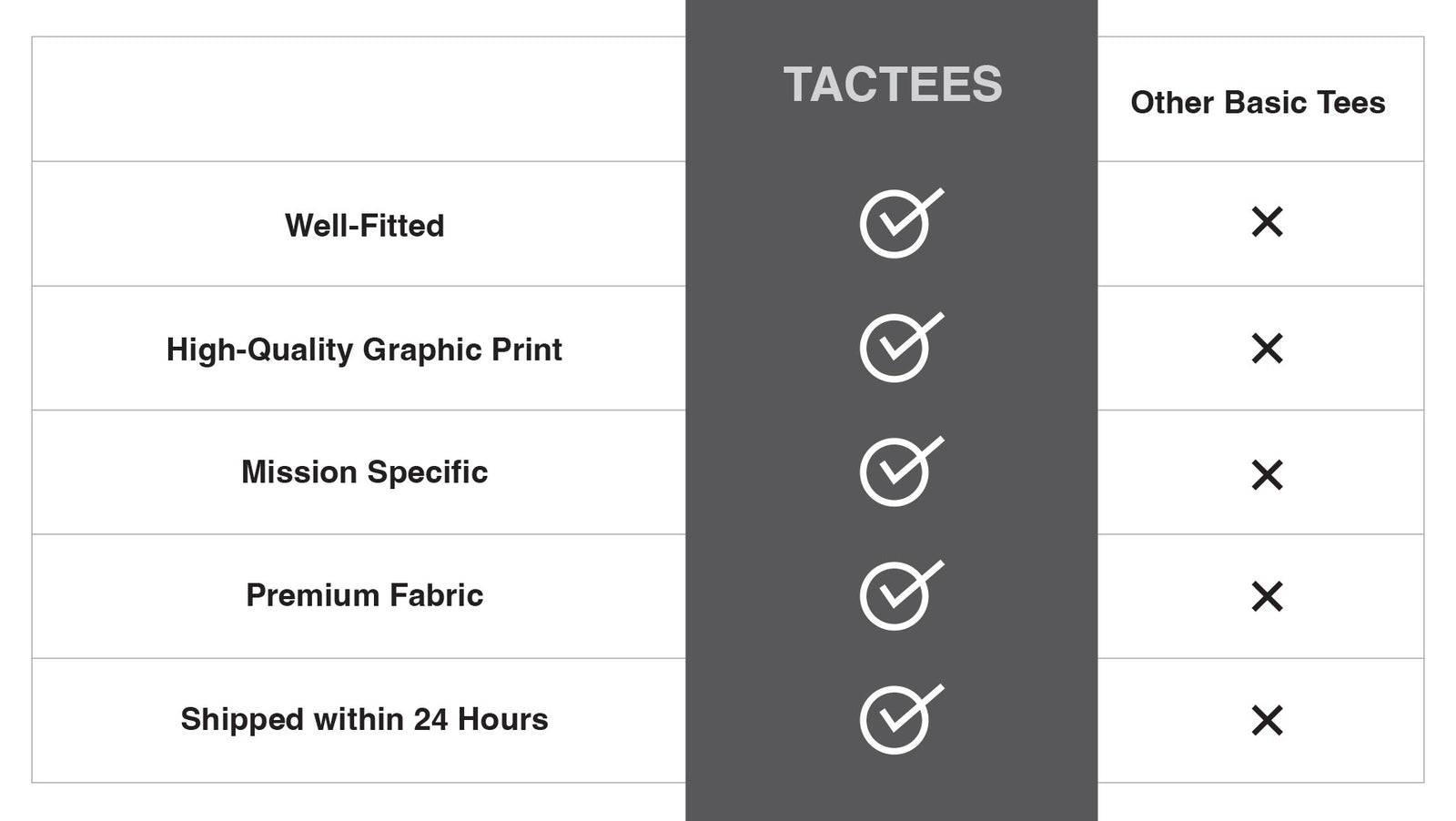This screenshot has width=1456, height=821.
Task: Select the Other Basic Tees heading
Action: pyautogui.click(x=1258, y=103)
